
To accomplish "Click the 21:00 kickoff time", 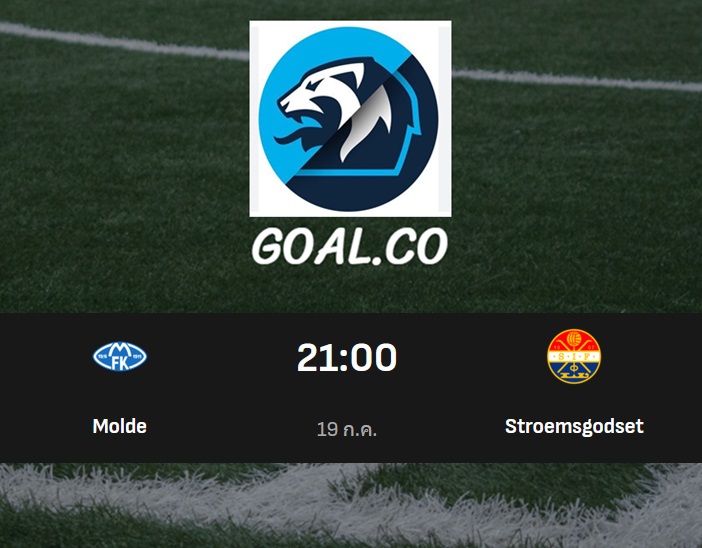I will [347, 357].
